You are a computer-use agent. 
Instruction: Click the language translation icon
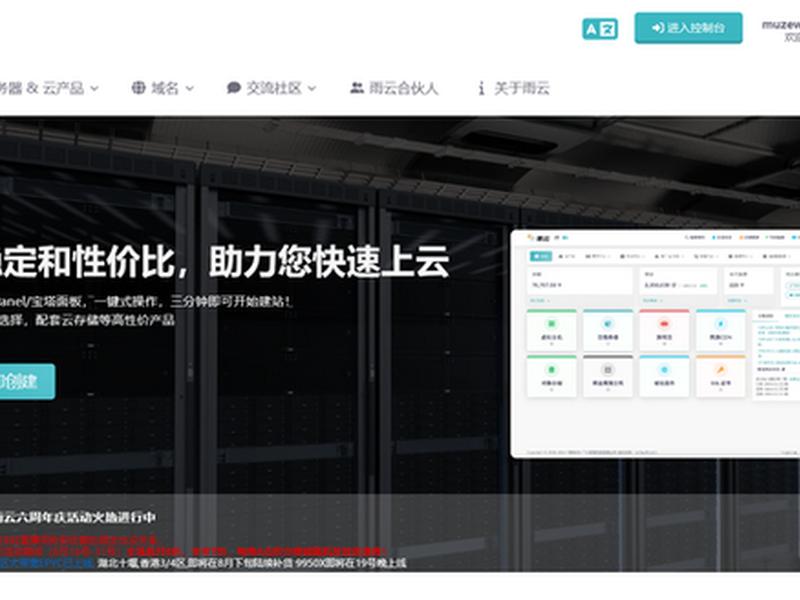(x=600, y=29)
